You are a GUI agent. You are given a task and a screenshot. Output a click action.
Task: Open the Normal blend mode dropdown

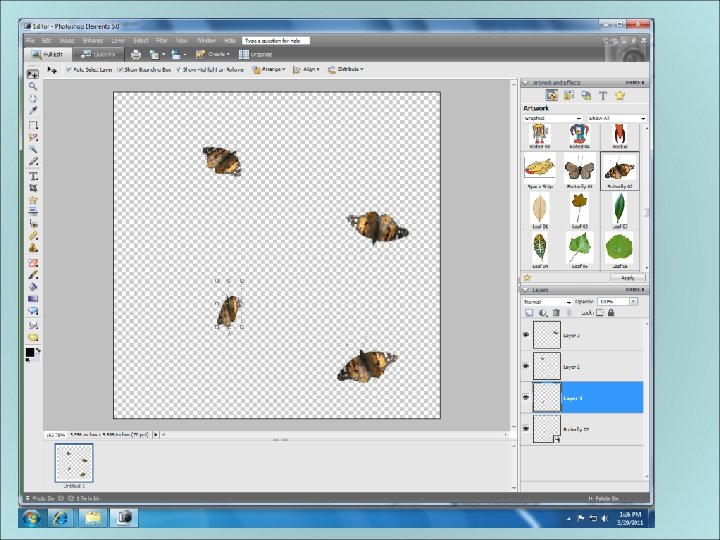(547, 302)
